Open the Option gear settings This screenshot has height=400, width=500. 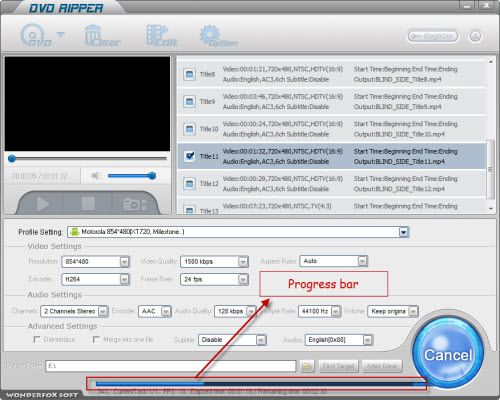coord(218,35)
